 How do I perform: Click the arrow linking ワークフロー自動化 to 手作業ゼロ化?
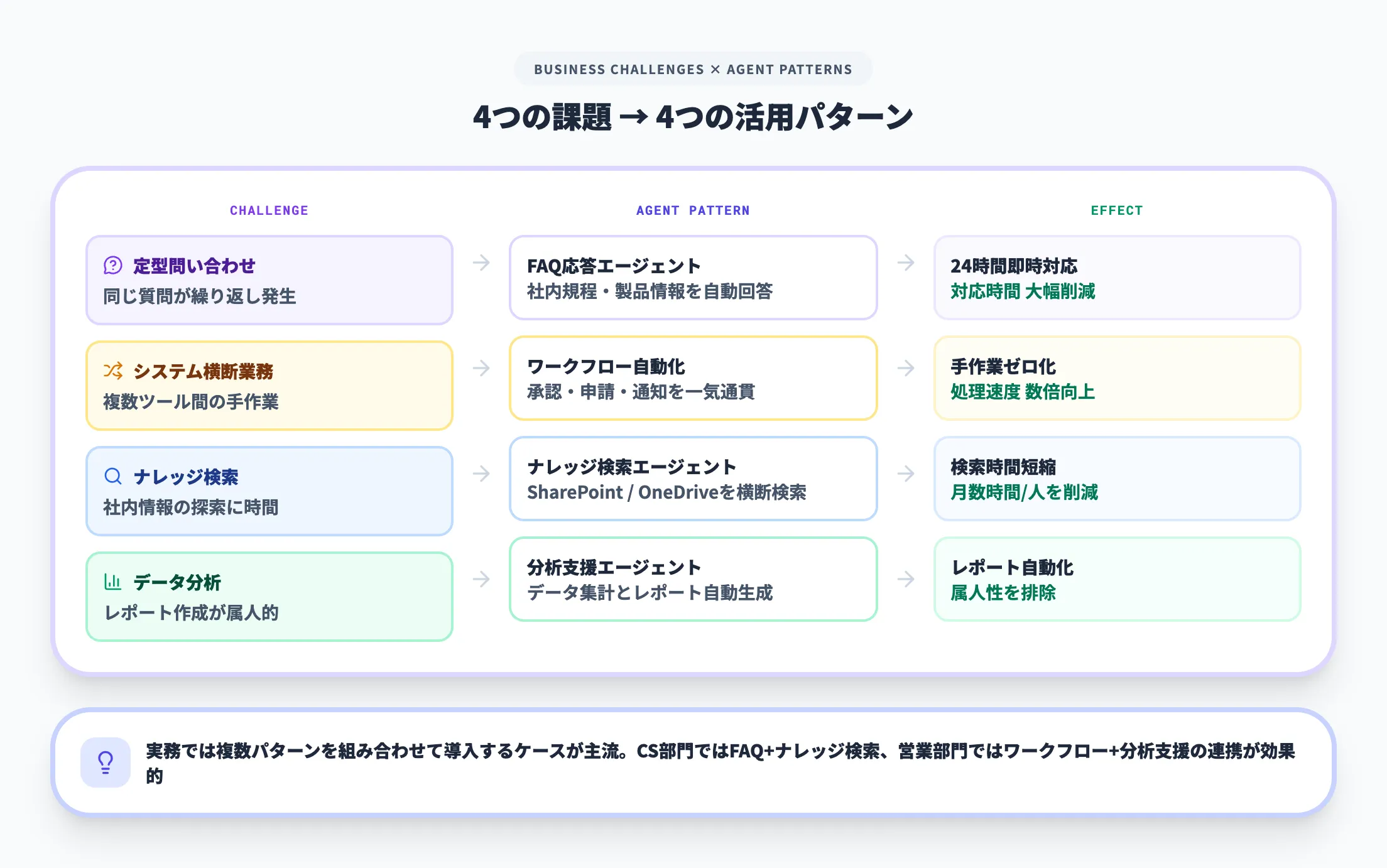tap(906, 369)
